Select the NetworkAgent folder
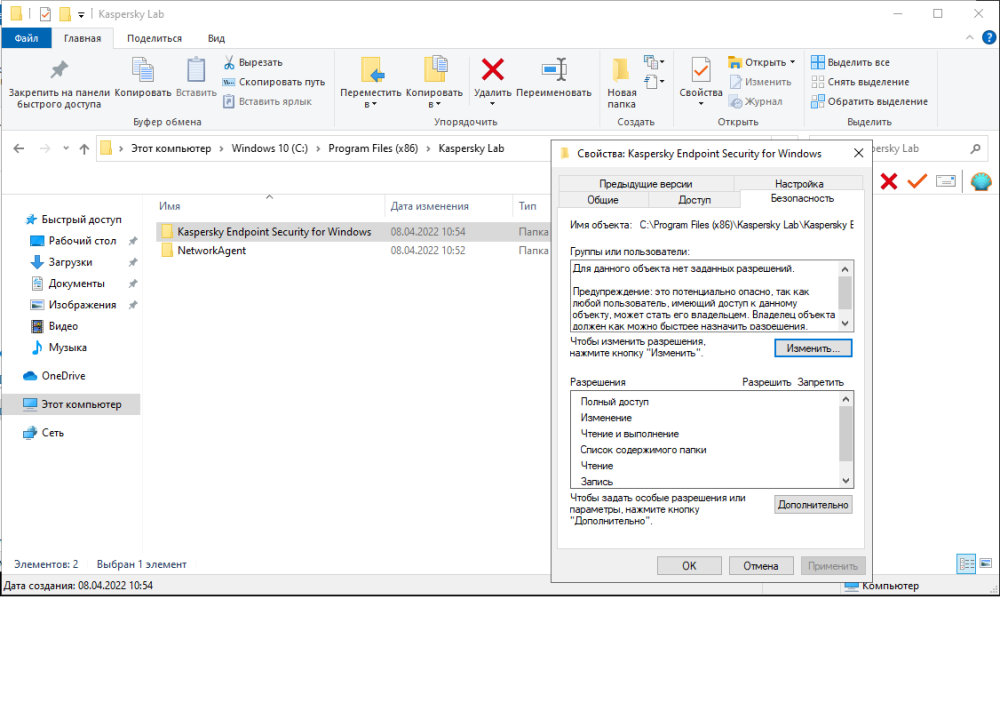The image size is (1000, 711). 211,251
